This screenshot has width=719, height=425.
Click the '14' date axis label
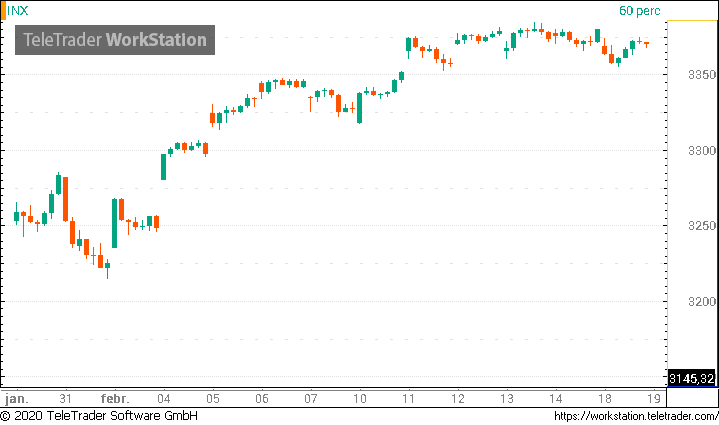click(556, 398)
